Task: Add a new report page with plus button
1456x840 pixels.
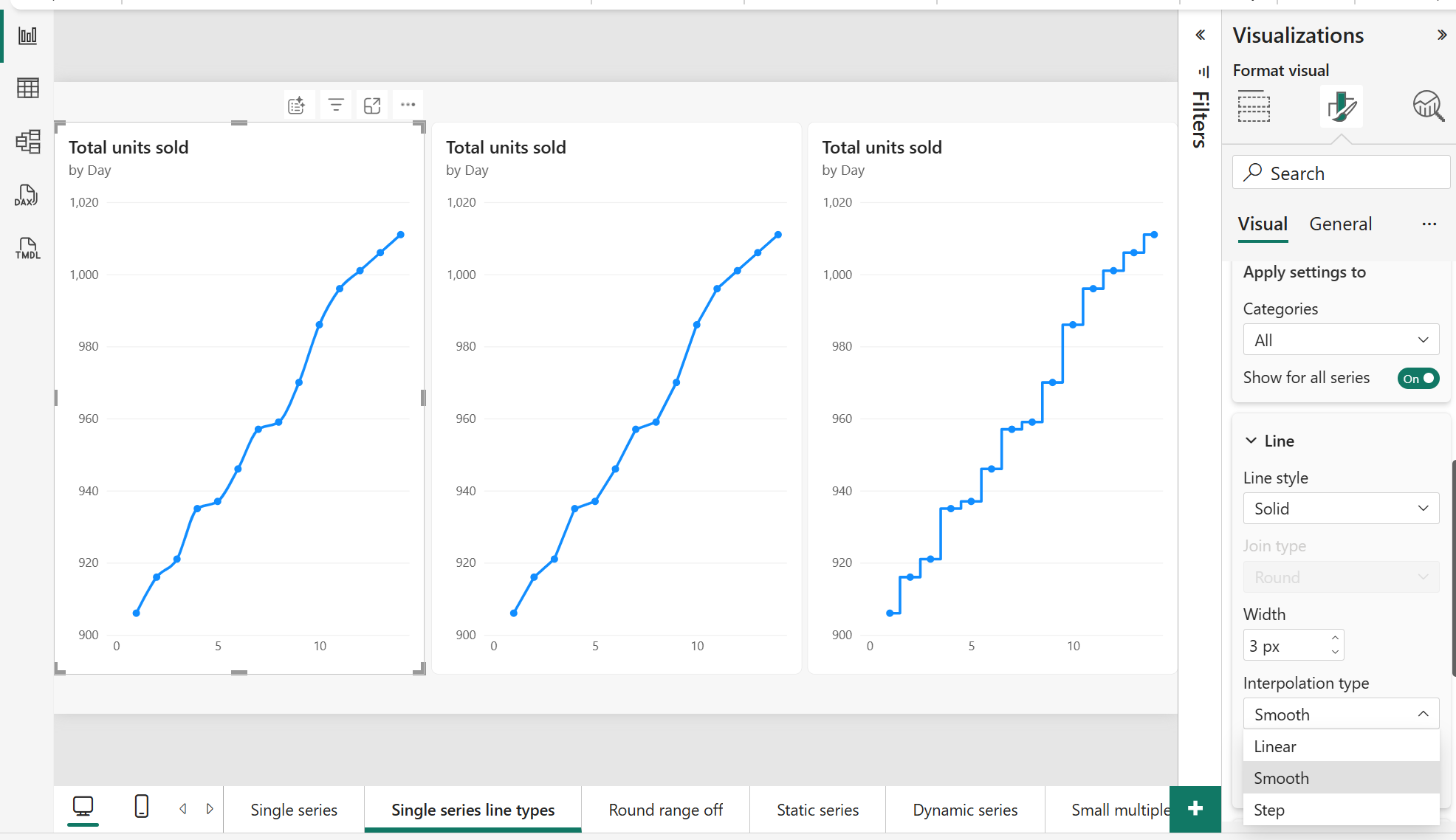Action: click(1195, 810)
